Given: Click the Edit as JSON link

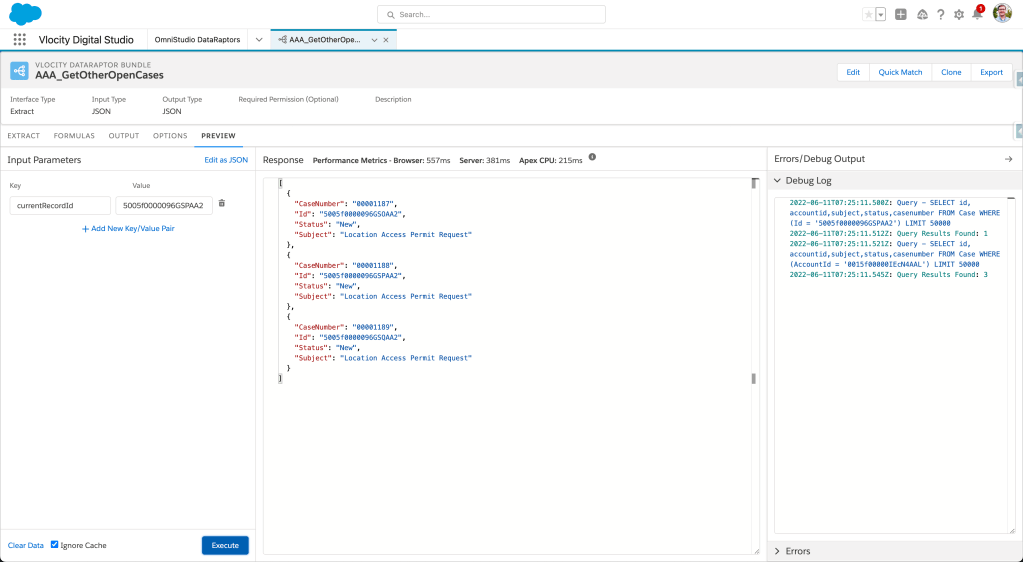Looking at the screenshot, I should click(x=226, y=160).
